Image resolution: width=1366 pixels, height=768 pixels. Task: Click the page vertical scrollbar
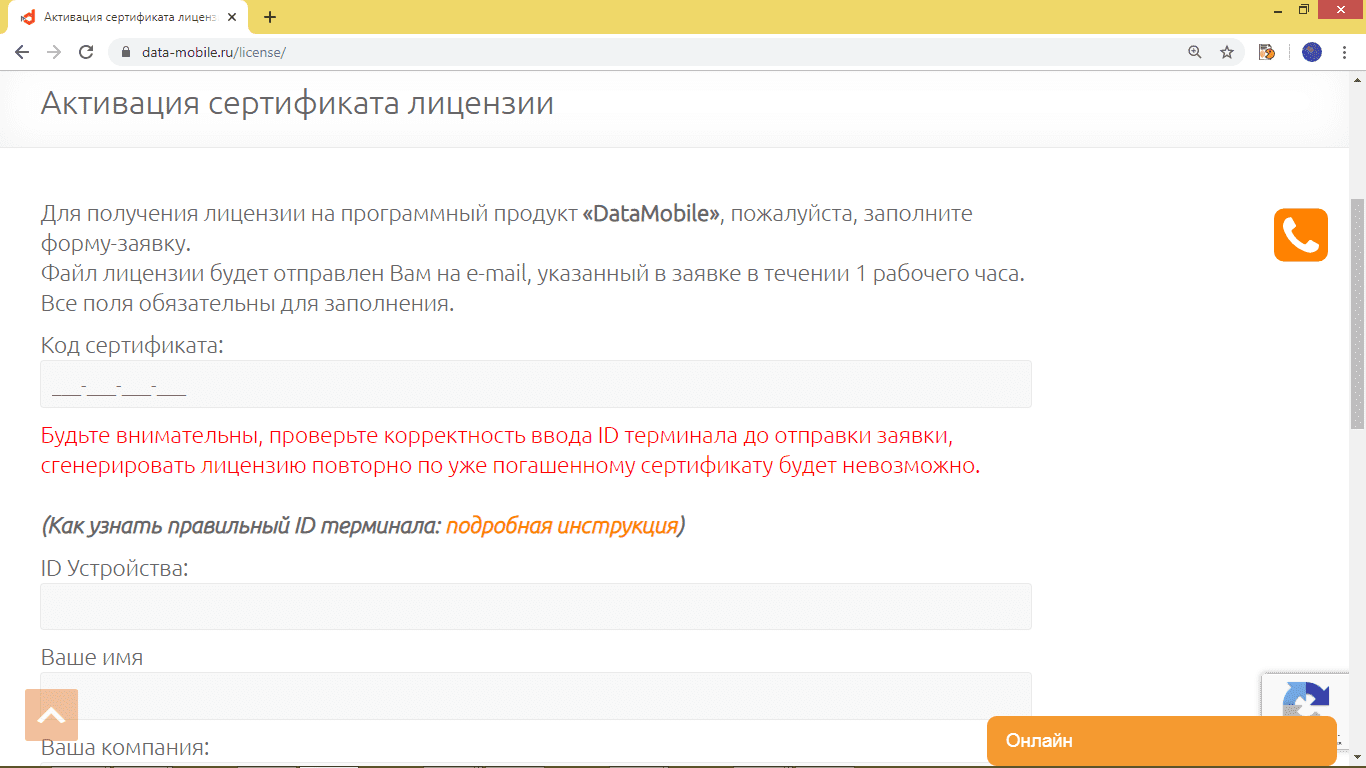coord(1357,315)
